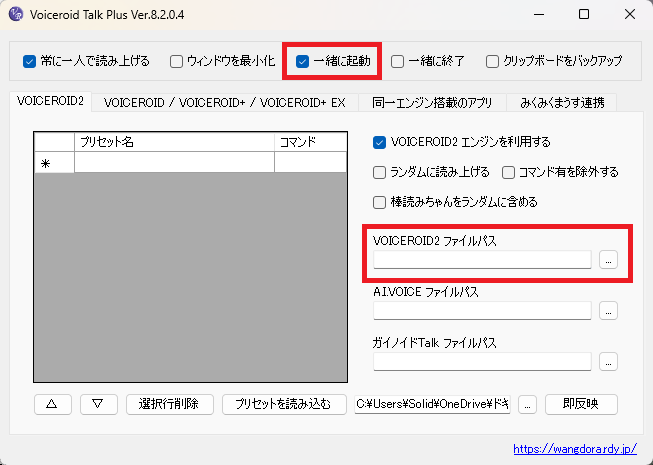Browse for preset folder next to path

point(527,404)
